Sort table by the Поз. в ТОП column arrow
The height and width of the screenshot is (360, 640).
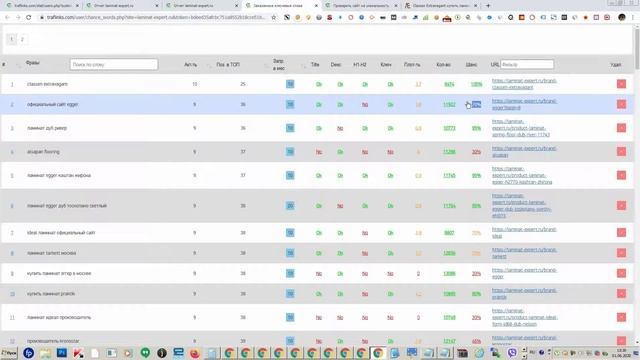pyautogui.click(x=267, y=65)
